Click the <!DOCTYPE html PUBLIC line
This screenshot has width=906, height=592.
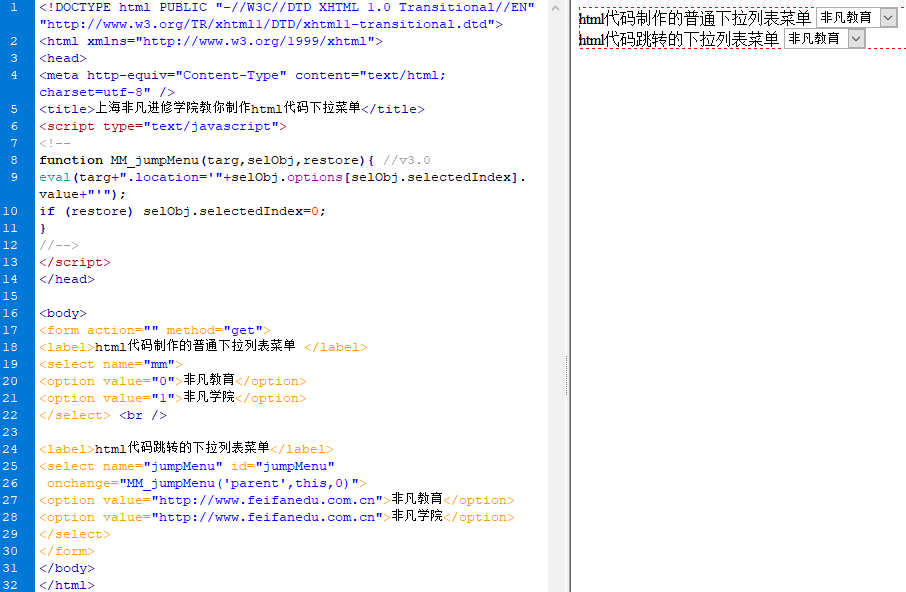pos(287,8)
